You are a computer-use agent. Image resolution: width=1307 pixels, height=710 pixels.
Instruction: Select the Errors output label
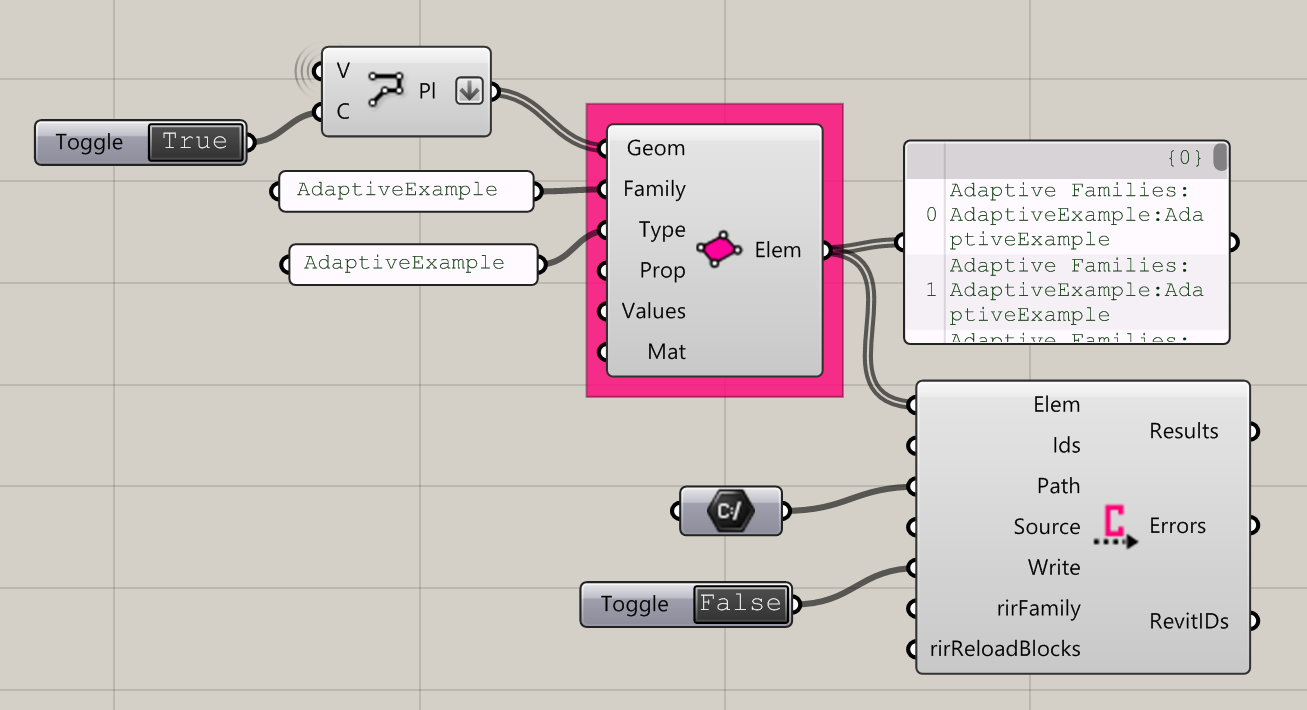coord(1177,525)
